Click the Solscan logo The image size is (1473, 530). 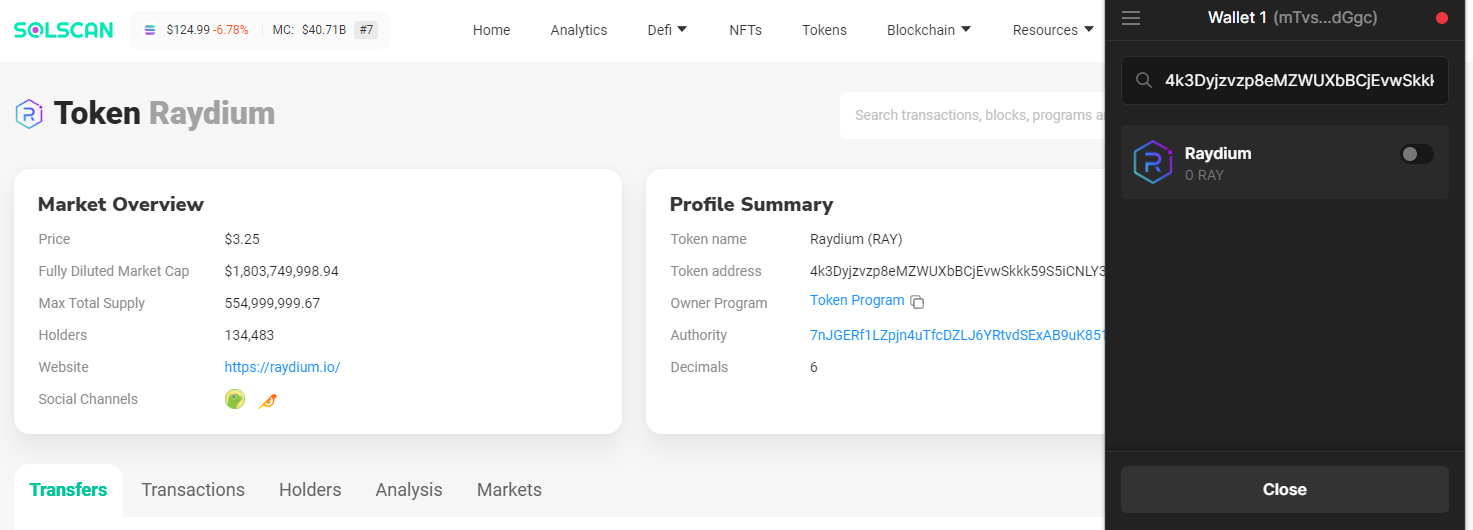63,30
